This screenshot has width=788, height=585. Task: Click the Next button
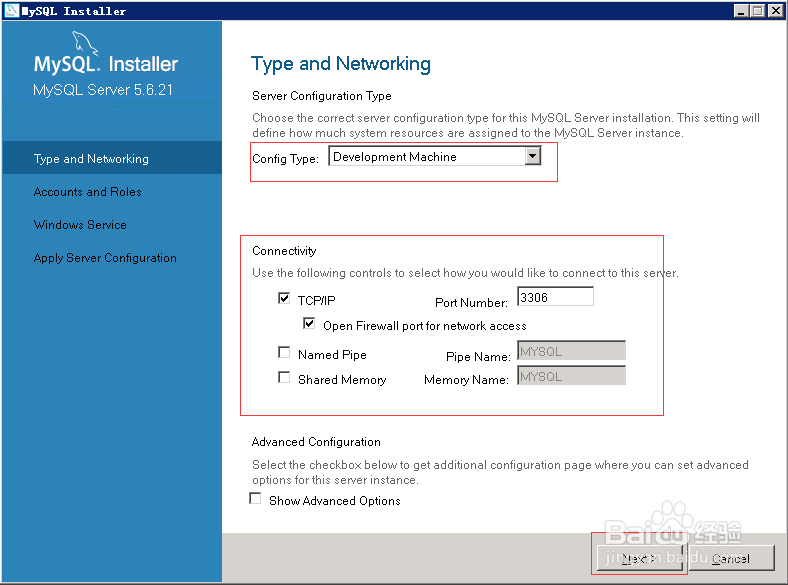click(x=640, y=558)
